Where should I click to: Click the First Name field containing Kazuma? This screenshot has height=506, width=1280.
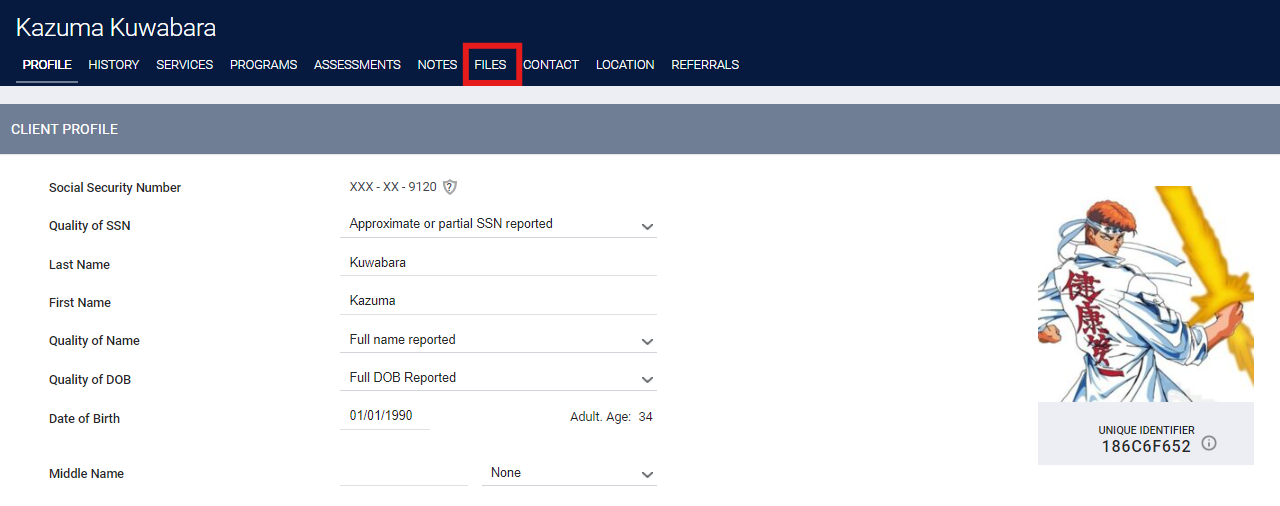(x=498, y=301)
